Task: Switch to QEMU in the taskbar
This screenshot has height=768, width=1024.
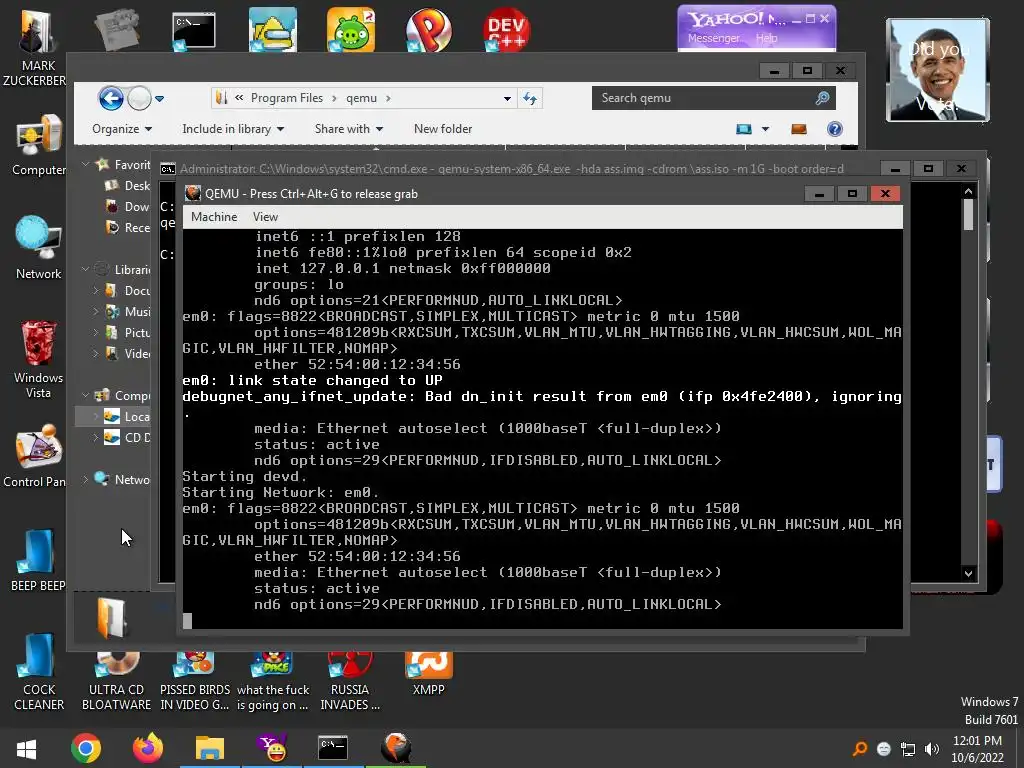Action: [x=395, y=748]
